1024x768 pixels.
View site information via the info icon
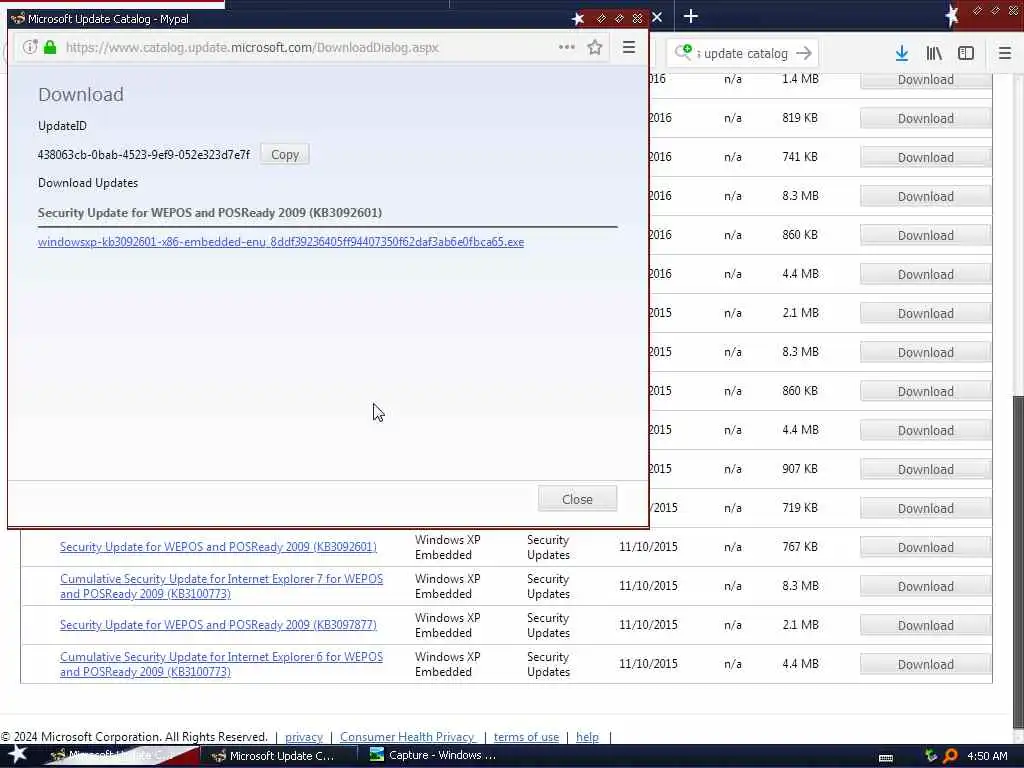30,47
